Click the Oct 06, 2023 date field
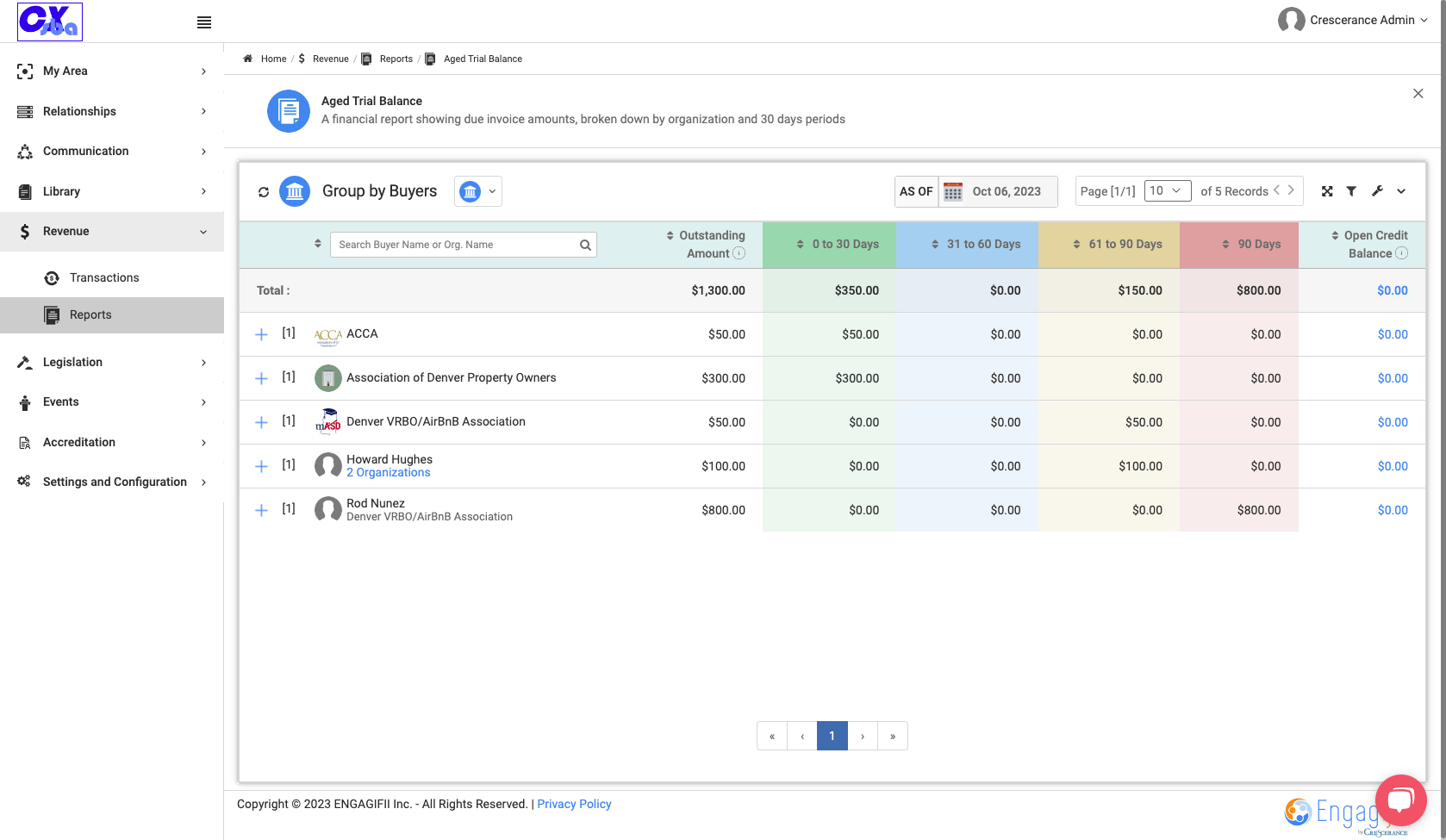This screenshot has height=840, width=1446. (1007, 191)
